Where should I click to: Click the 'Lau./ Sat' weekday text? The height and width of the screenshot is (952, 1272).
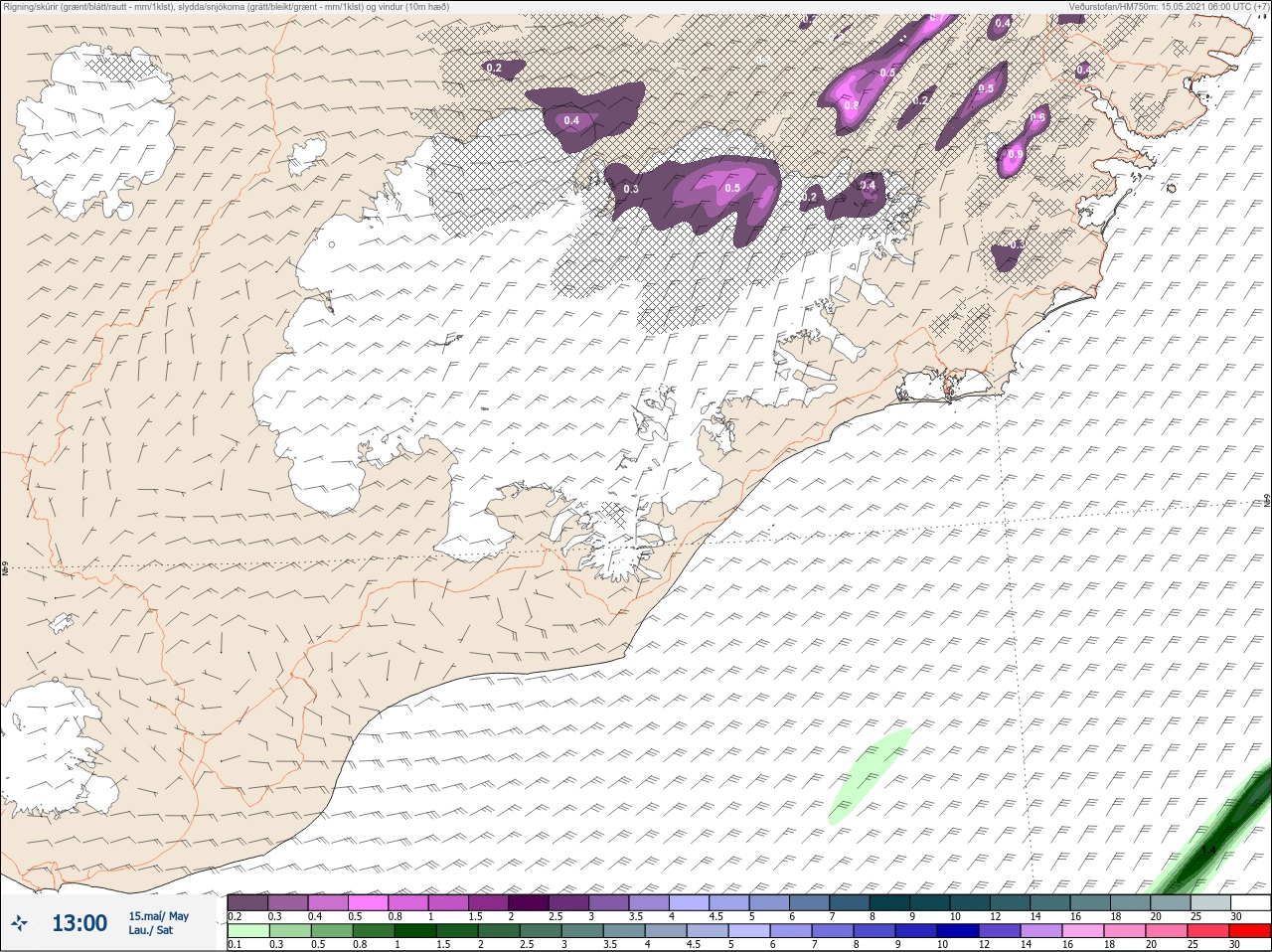pyautogui.click(x=150, y=931)
